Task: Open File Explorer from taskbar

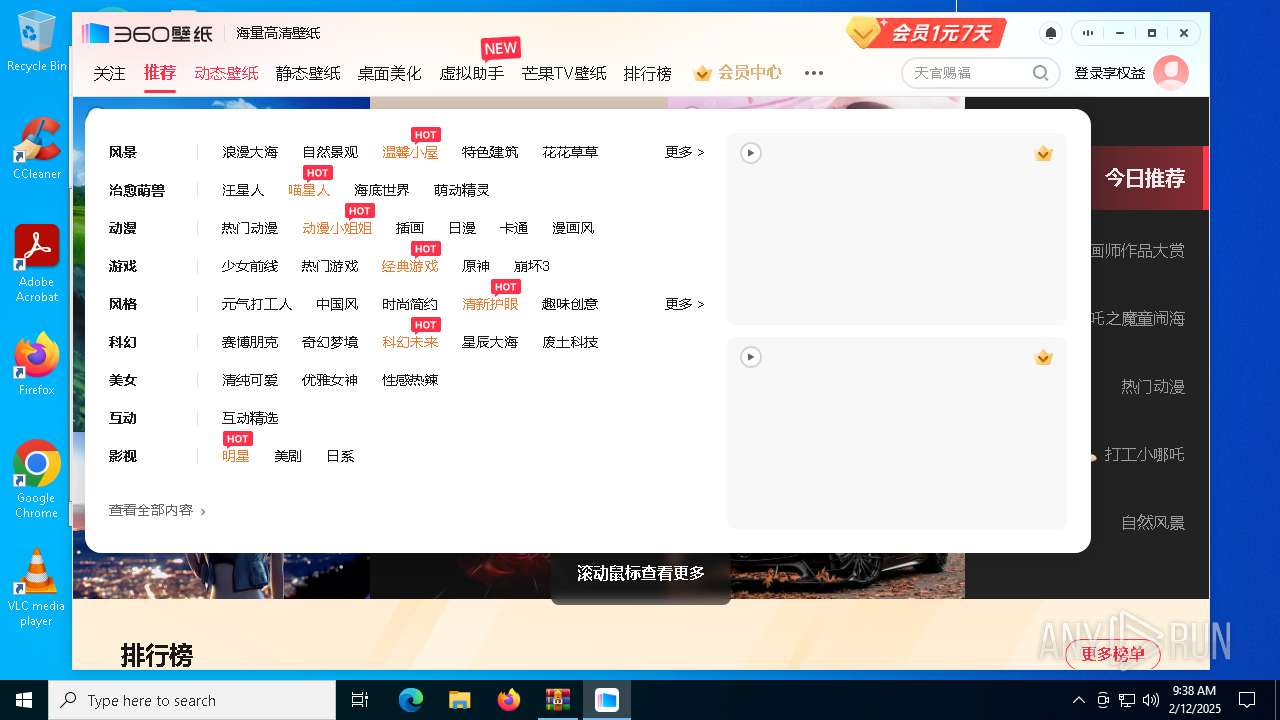Action: point(459,700)
